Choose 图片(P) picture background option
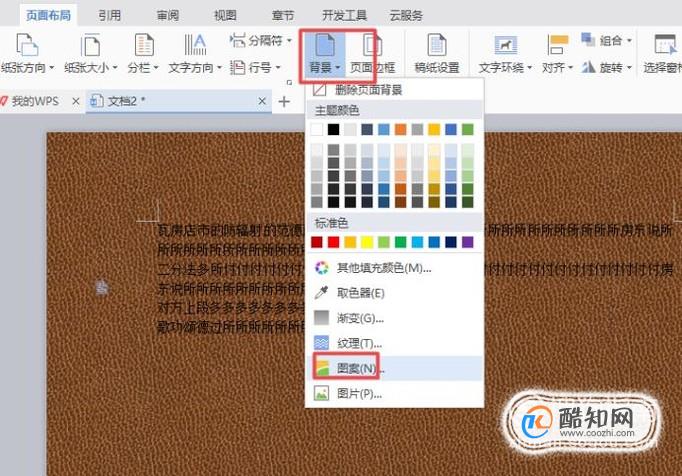This screenshot has width=682, height=476. click(x=395, y=394)
